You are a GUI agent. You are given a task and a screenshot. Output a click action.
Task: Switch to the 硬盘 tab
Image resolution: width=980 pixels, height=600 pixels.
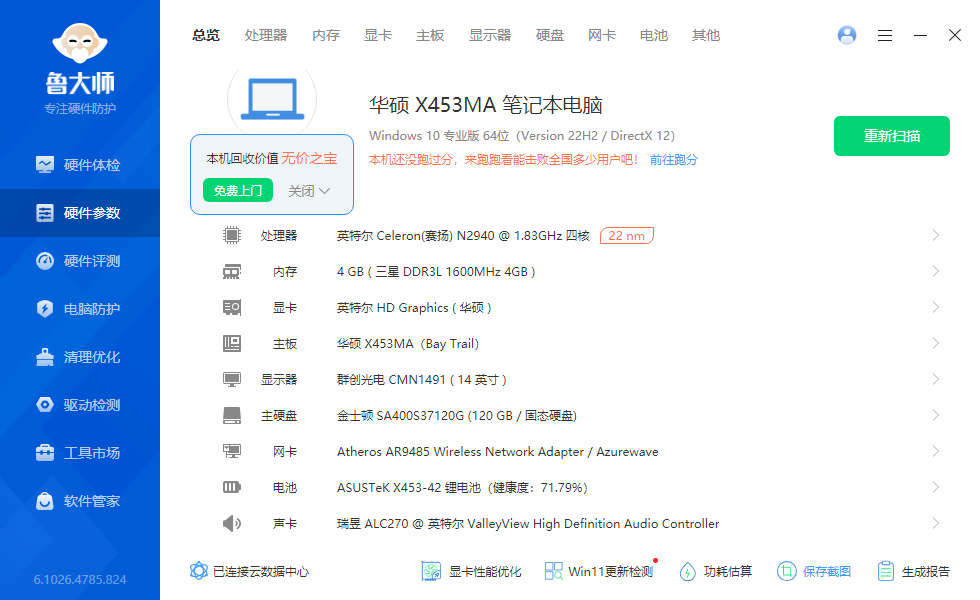coord(550,36)
